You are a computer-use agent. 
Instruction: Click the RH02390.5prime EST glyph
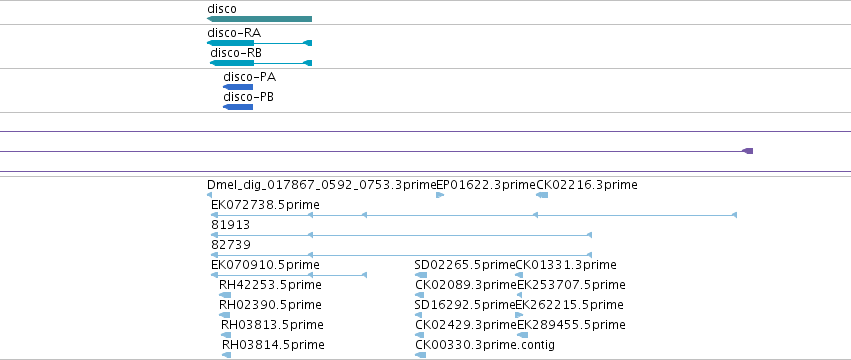[225, 315]
